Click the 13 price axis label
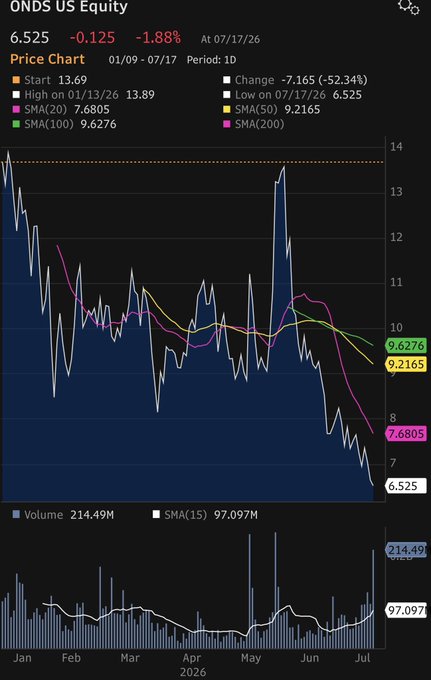 pos(396,192)
